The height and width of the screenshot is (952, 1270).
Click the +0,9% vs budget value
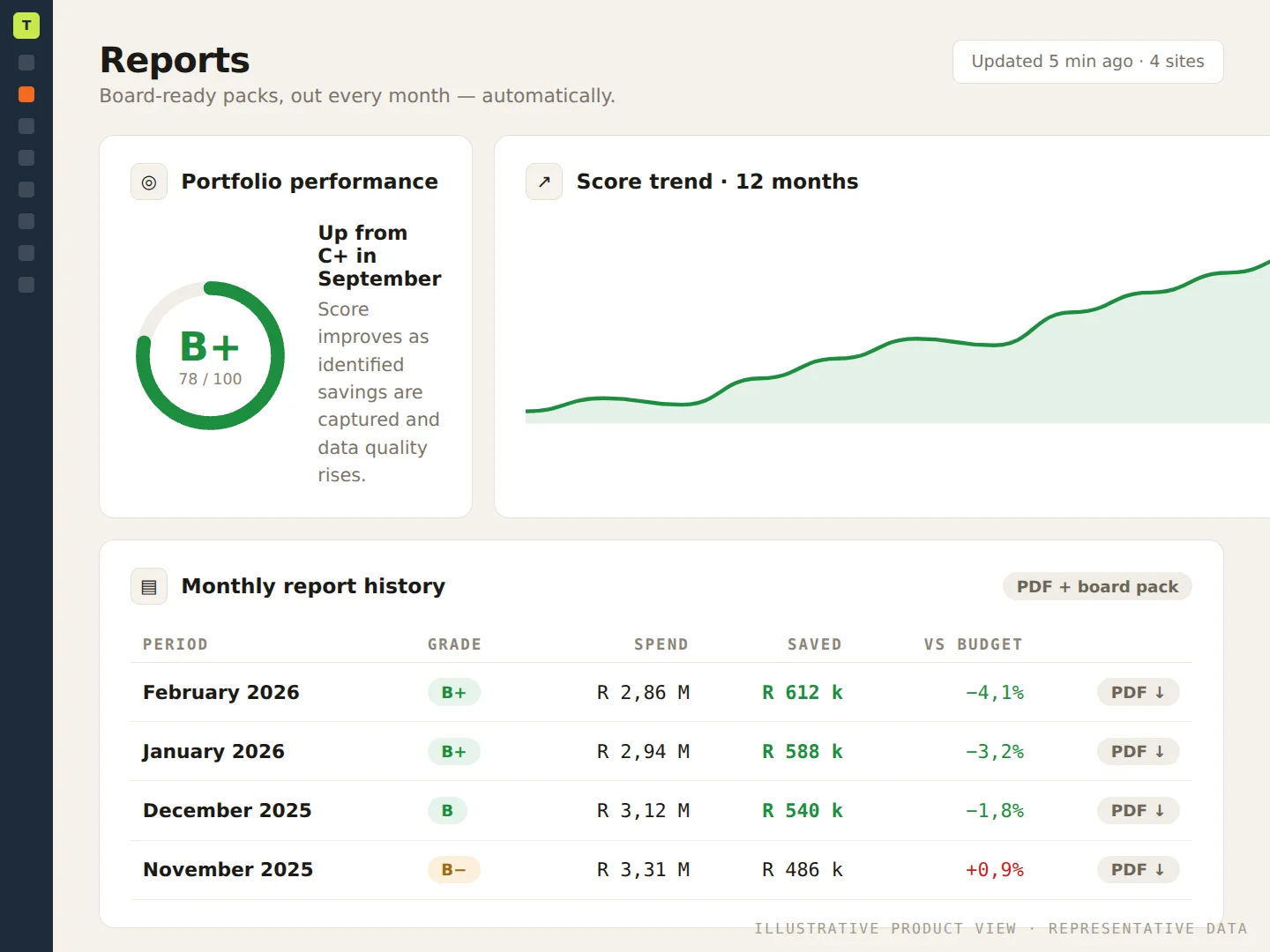click(x=995, y=870)
